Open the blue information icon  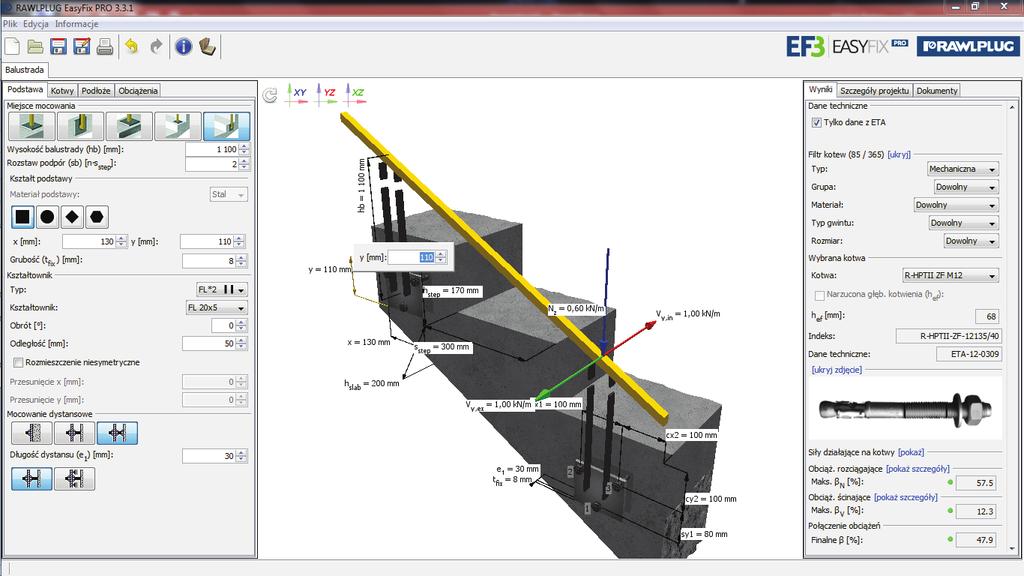click(x=184, y=46)
